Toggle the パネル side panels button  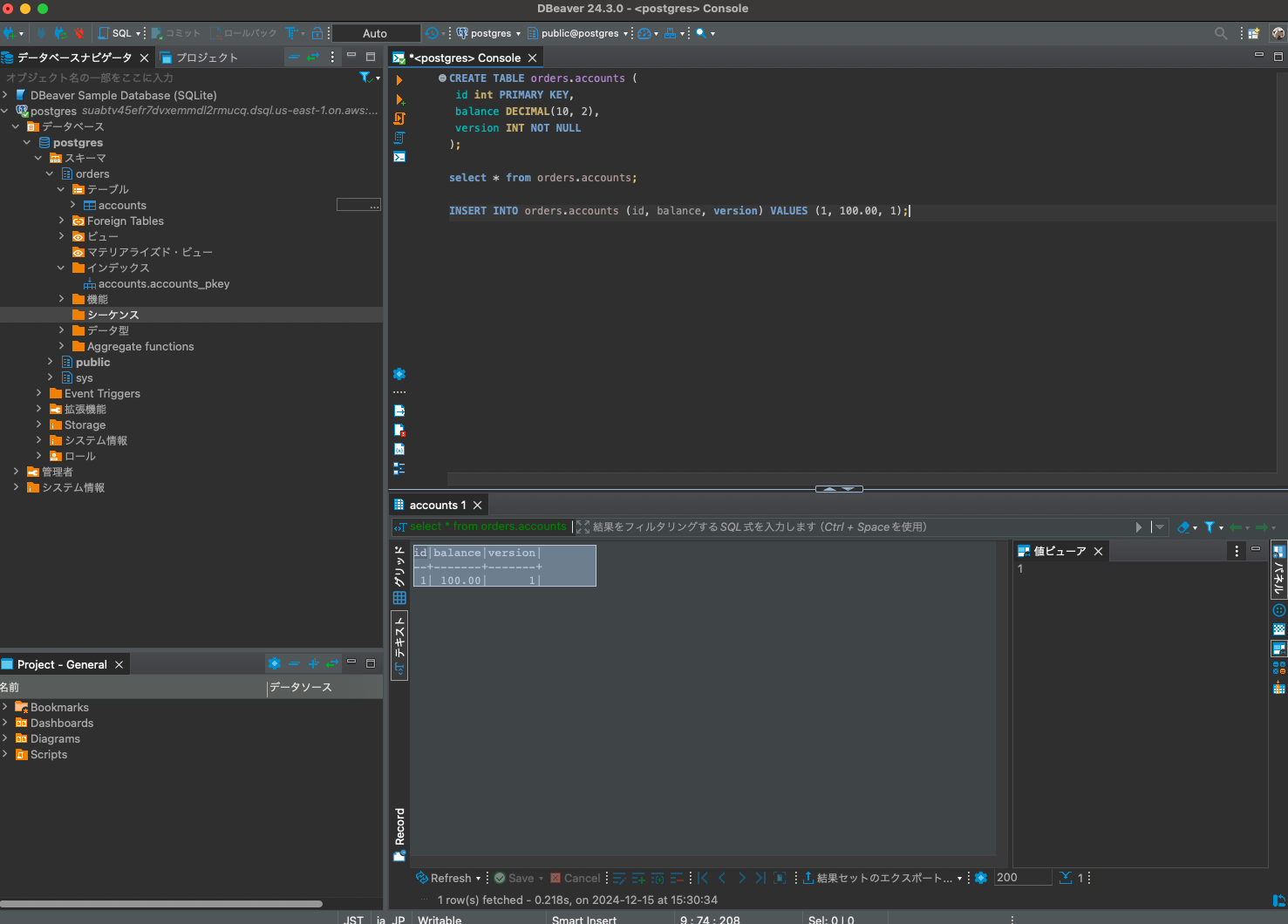1279,570
